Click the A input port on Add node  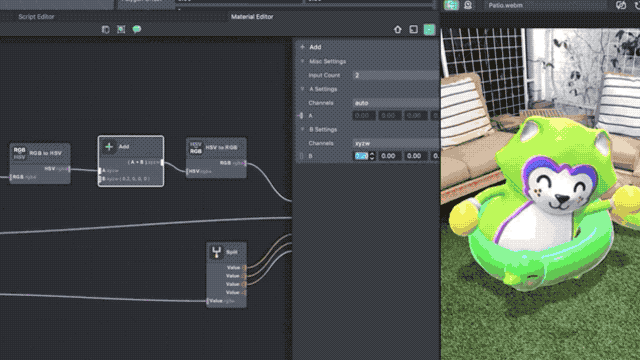100,171
